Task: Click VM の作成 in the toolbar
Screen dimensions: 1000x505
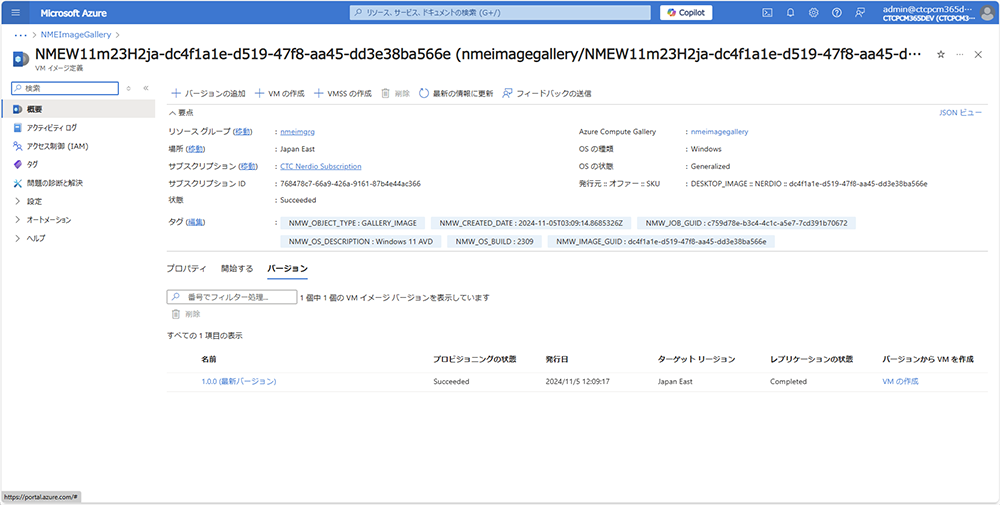Action: (x=279, y=93)
